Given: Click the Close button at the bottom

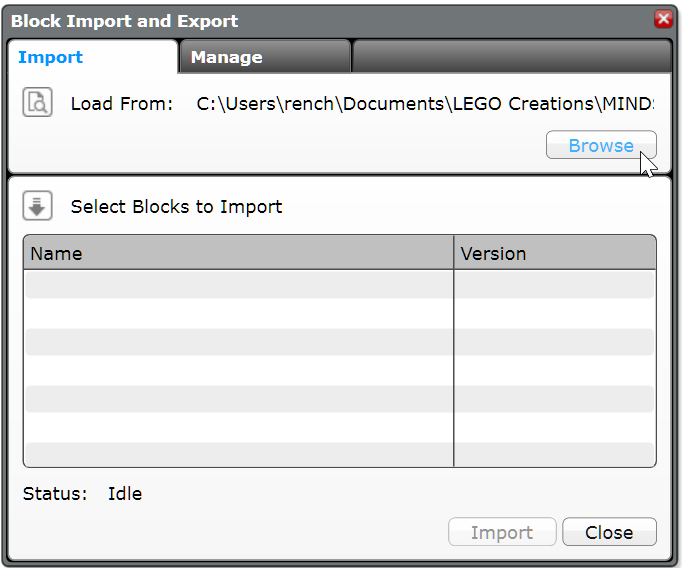Looking at the screenshot, I should [x=609, y=532].
